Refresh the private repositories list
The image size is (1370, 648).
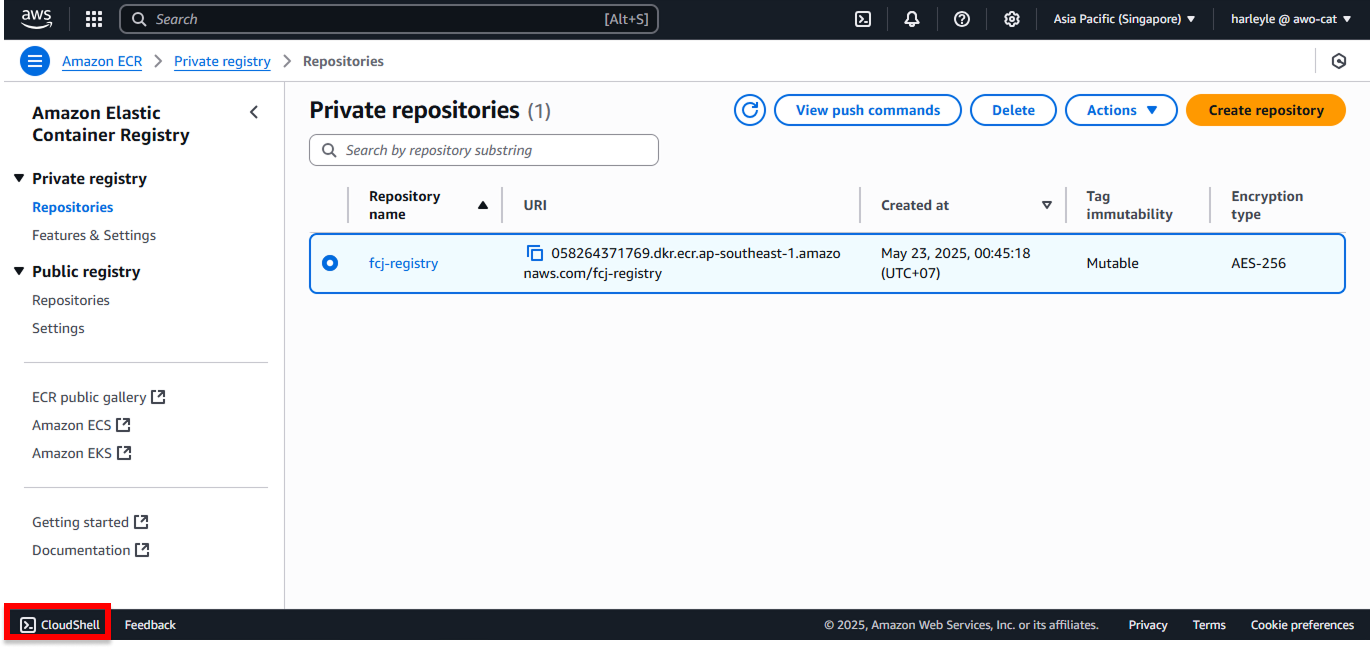(750, 110)
